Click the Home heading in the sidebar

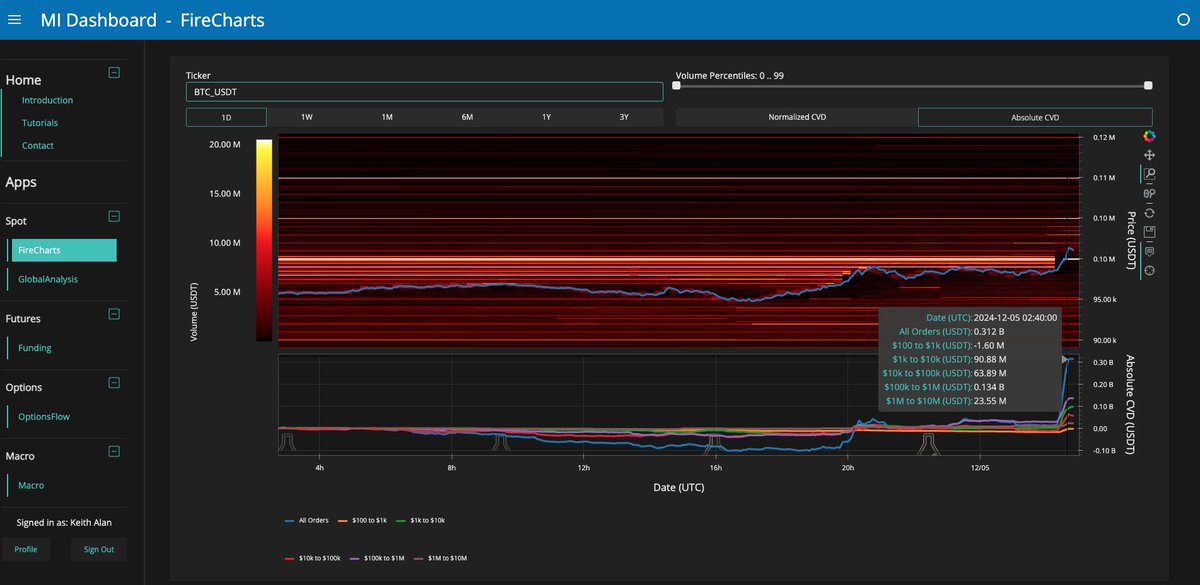23,80
